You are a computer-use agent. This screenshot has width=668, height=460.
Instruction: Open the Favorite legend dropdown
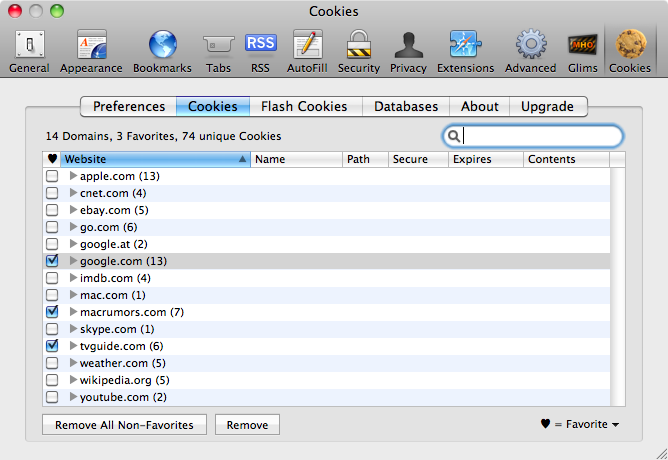point(580,424)
